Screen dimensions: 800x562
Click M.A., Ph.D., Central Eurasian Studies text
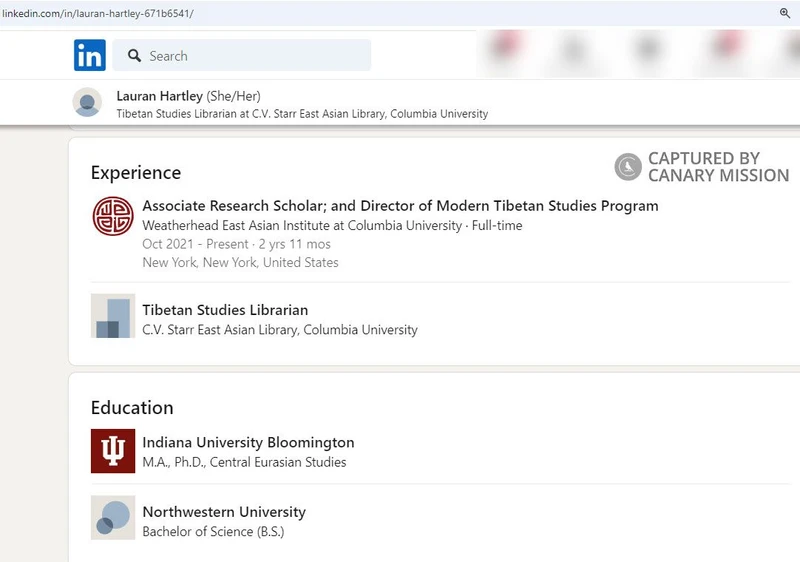244,462
